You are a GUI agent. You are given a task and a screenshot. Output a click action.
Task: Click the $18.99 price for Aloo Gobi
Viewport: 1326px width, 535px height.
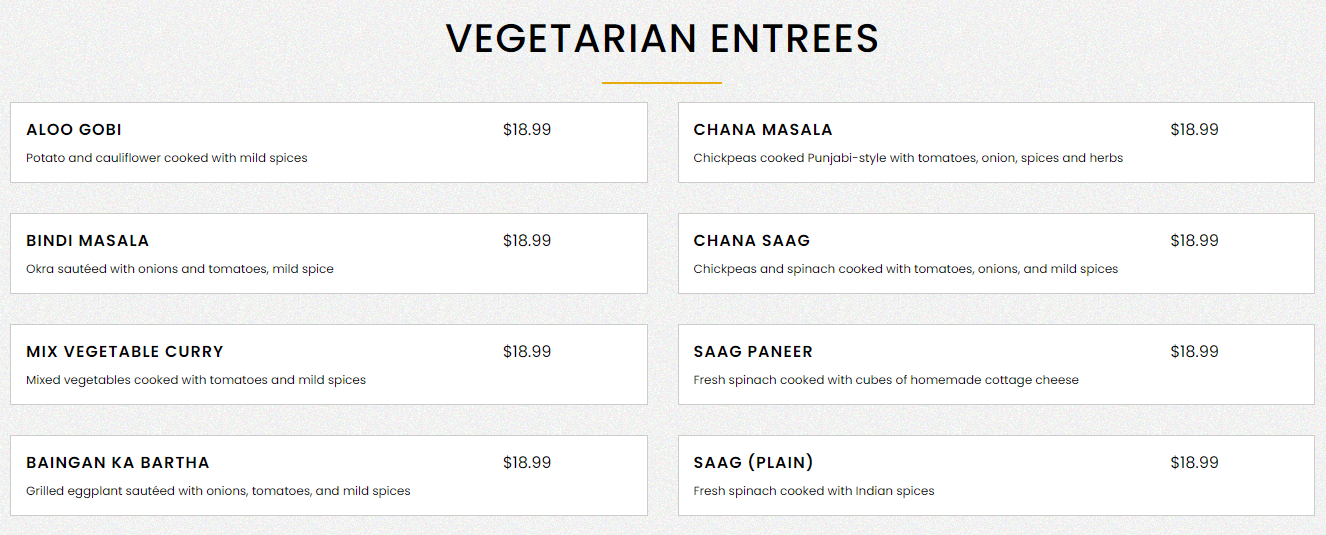pyautogui.click(x=527, y=130)
